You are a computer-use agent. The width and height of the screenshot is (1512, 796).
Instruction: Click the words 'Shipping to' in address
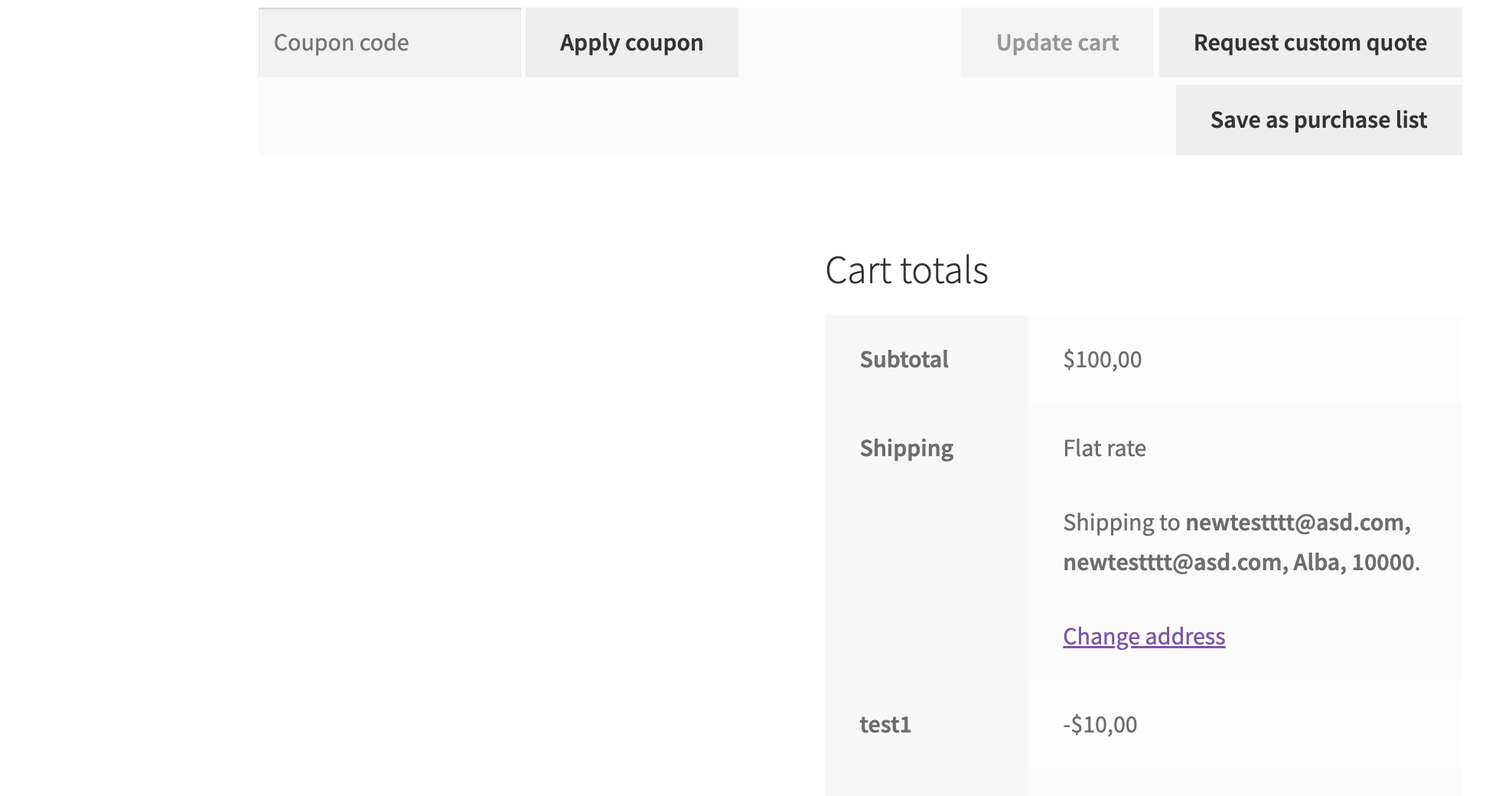coord(1121,523)
